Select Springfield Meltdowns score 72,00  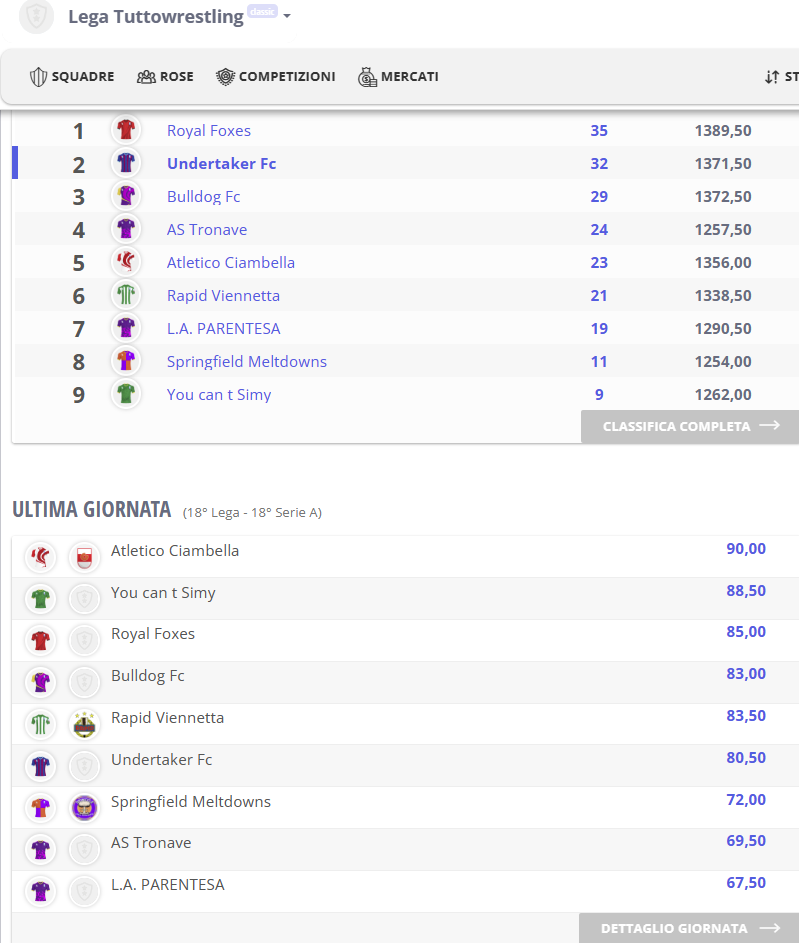tap(746, 800)
